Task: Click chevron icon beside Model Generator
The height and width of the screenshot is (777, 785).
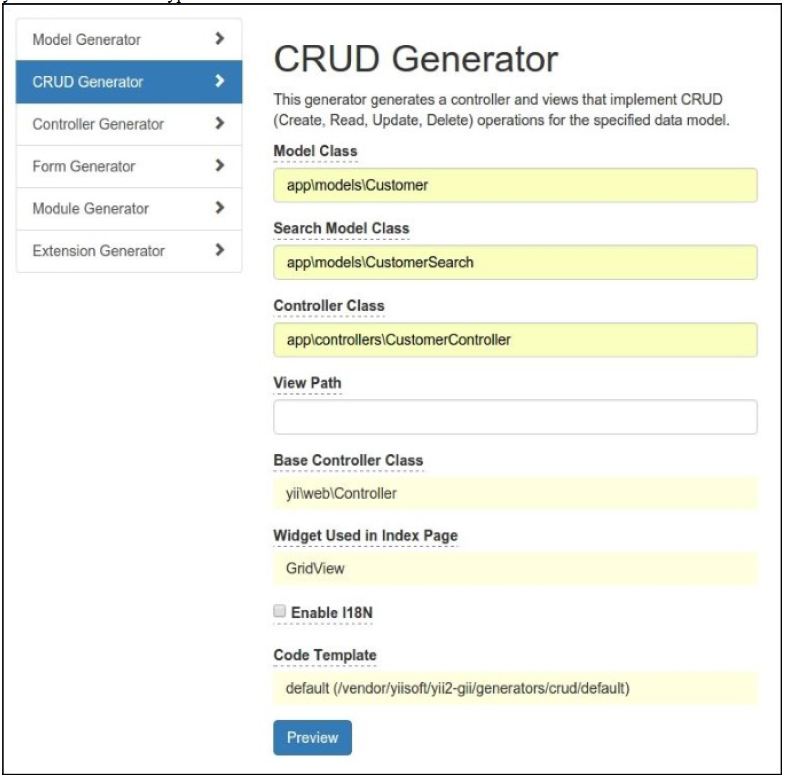Action: click(219, 39)
